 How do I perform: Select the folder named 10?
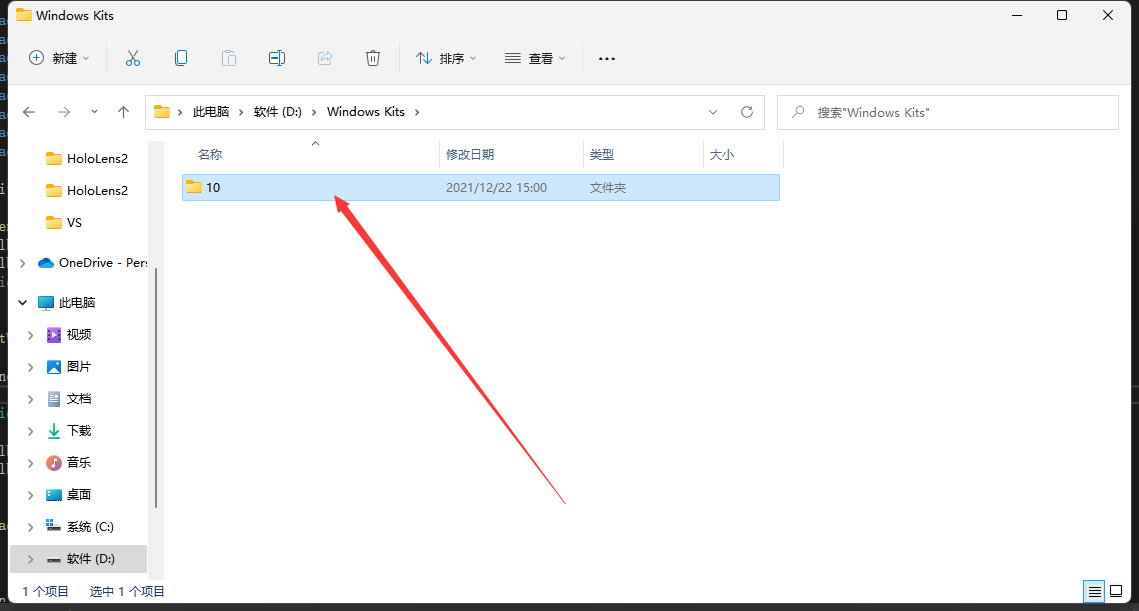point(480,187)
